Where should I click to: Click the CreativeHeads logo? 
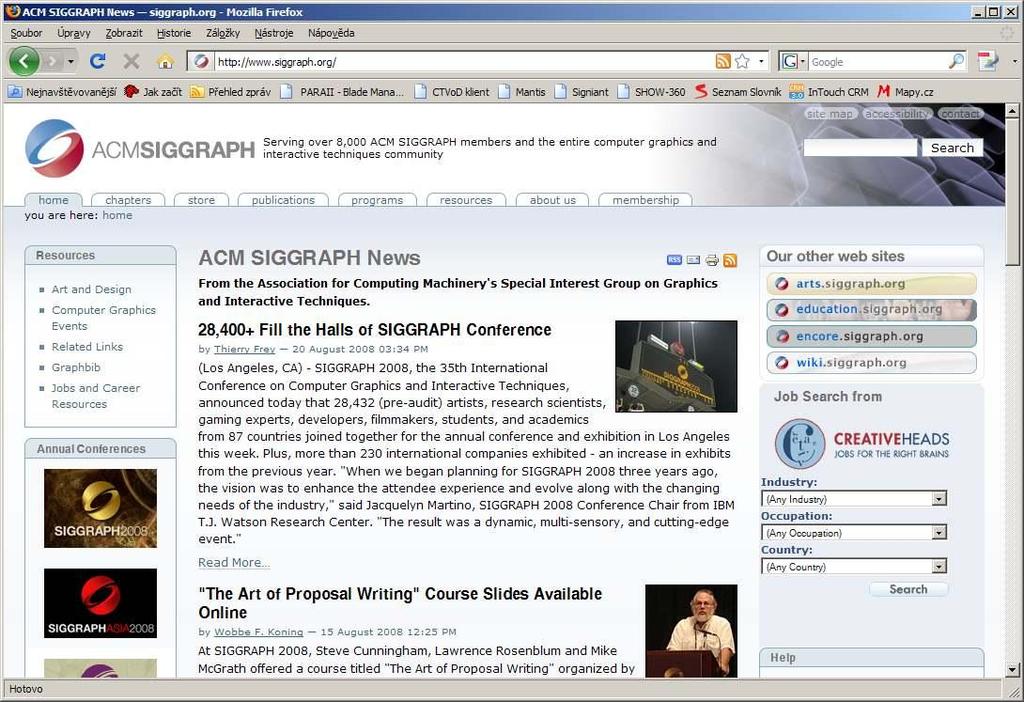[x=862, y=444]
